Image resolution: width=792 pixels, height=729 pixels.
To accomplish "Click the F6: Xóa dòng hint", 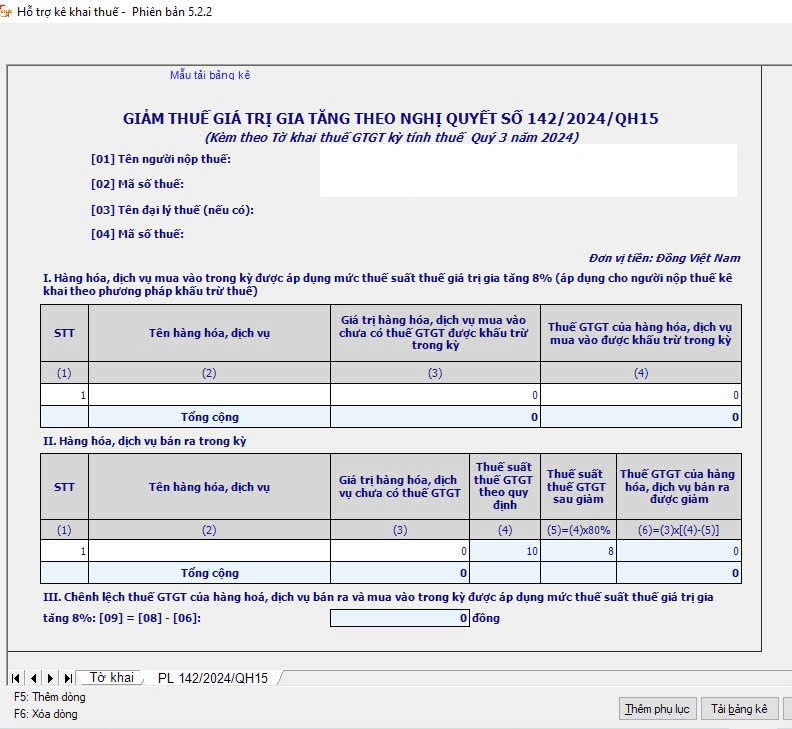I will point(45,714).
